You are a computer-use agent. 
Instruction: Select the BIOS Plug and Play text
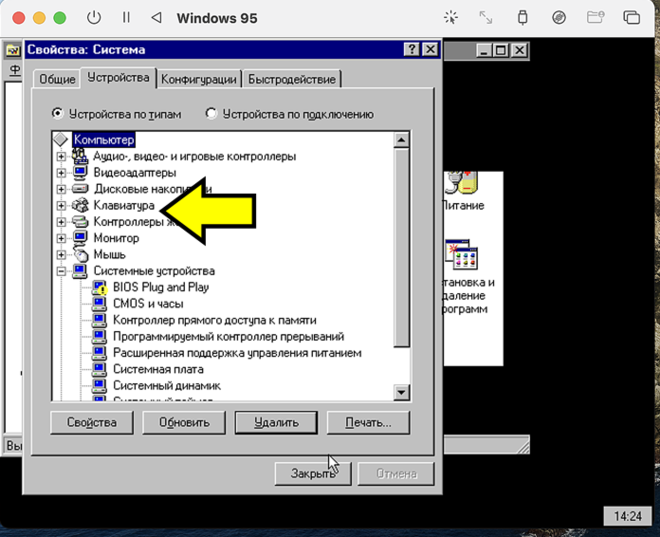tap(161, 287)
